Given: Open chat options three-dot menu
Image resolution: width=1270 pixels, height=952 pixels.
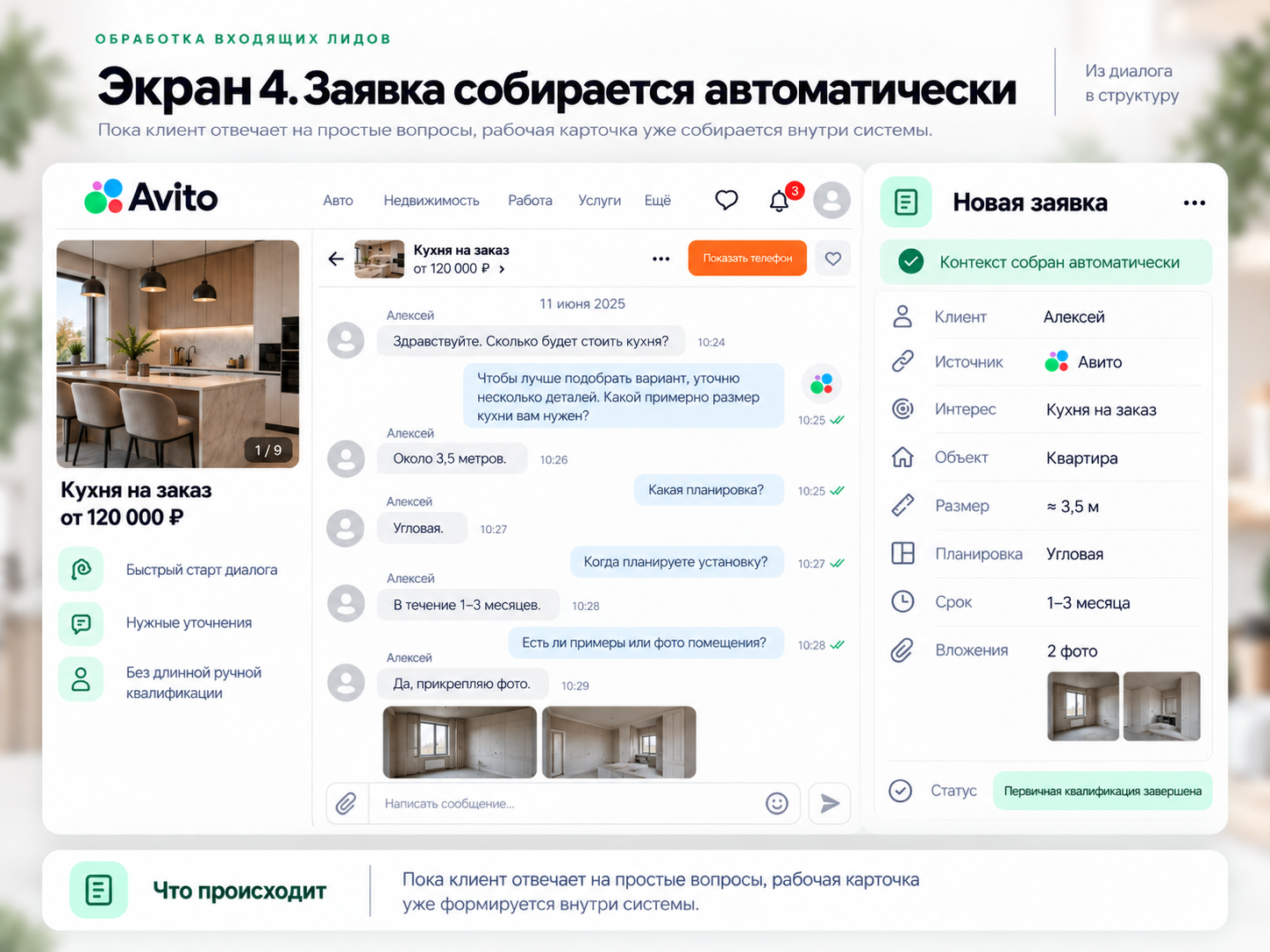Looking at the screenshot, I should [x=661, y=259].
